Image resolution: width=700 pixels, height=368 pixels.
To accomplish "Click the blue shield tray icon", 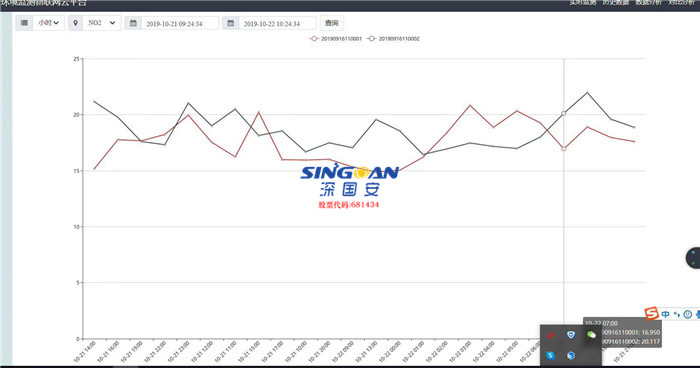I will click(571, 335).
